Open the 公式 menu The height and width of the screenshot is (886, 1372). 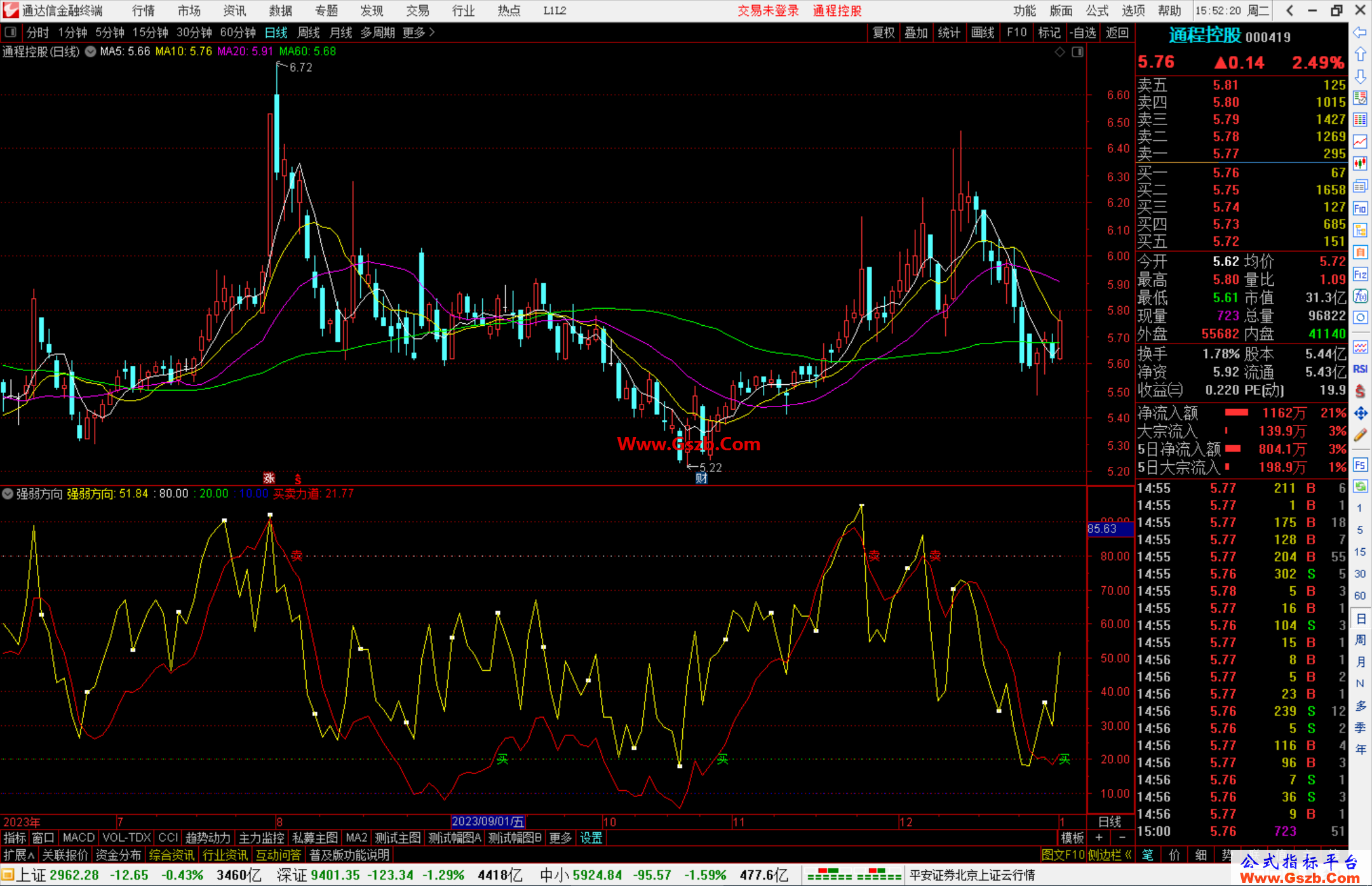(1097, 10)
